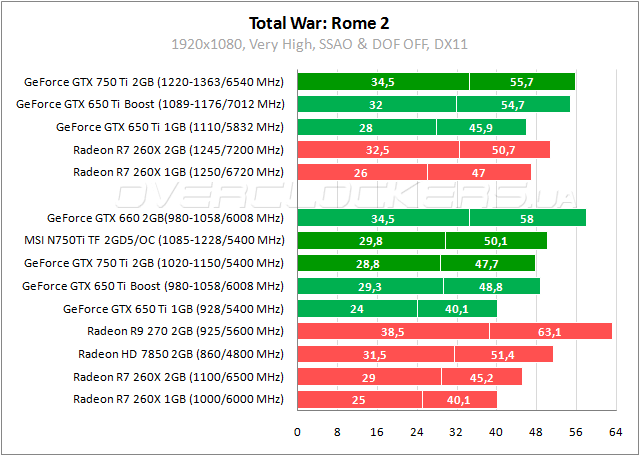The image size is (640, 456).
Task: Select label GeForce GTX 750 Ti 2GB (1020-1150/5400 MHz)
Action: click(154, 263)
